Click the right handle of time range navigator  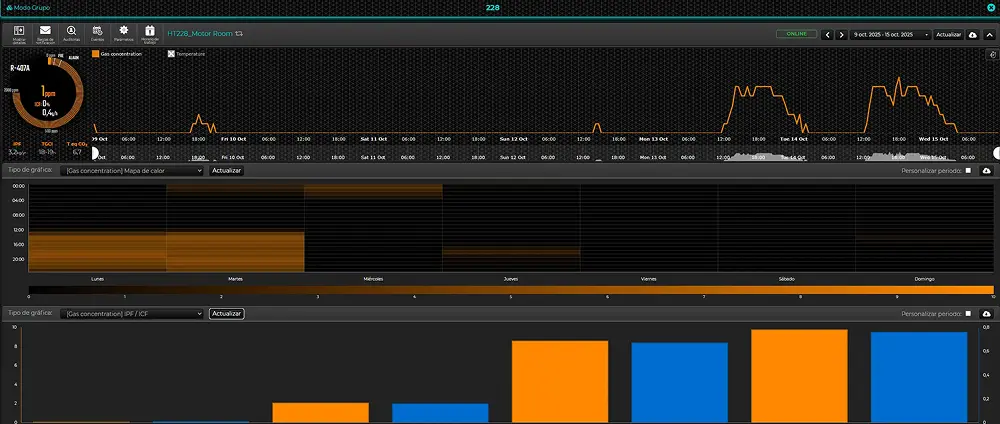click(997, 153)
